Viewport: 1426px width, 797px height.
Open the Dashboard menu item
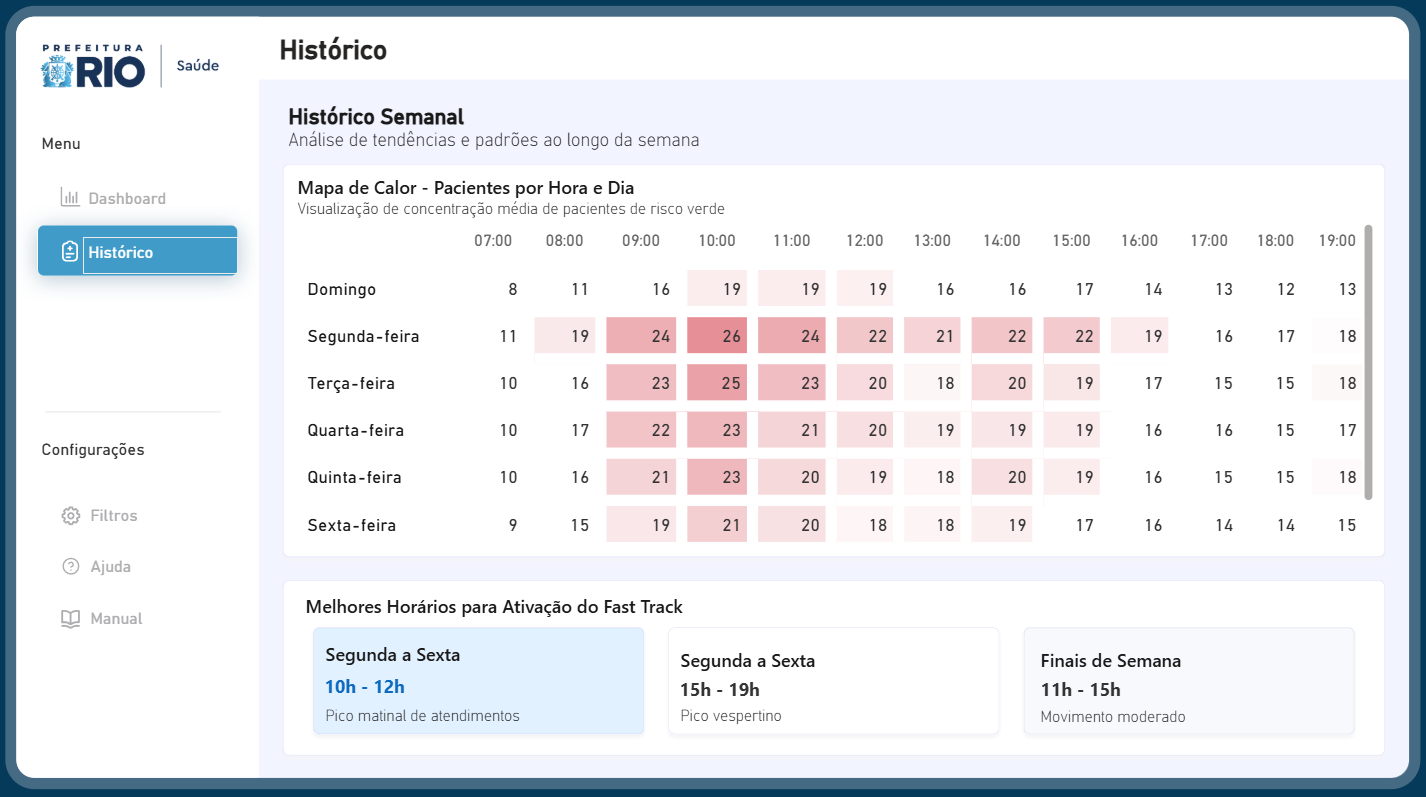point(127,198)
